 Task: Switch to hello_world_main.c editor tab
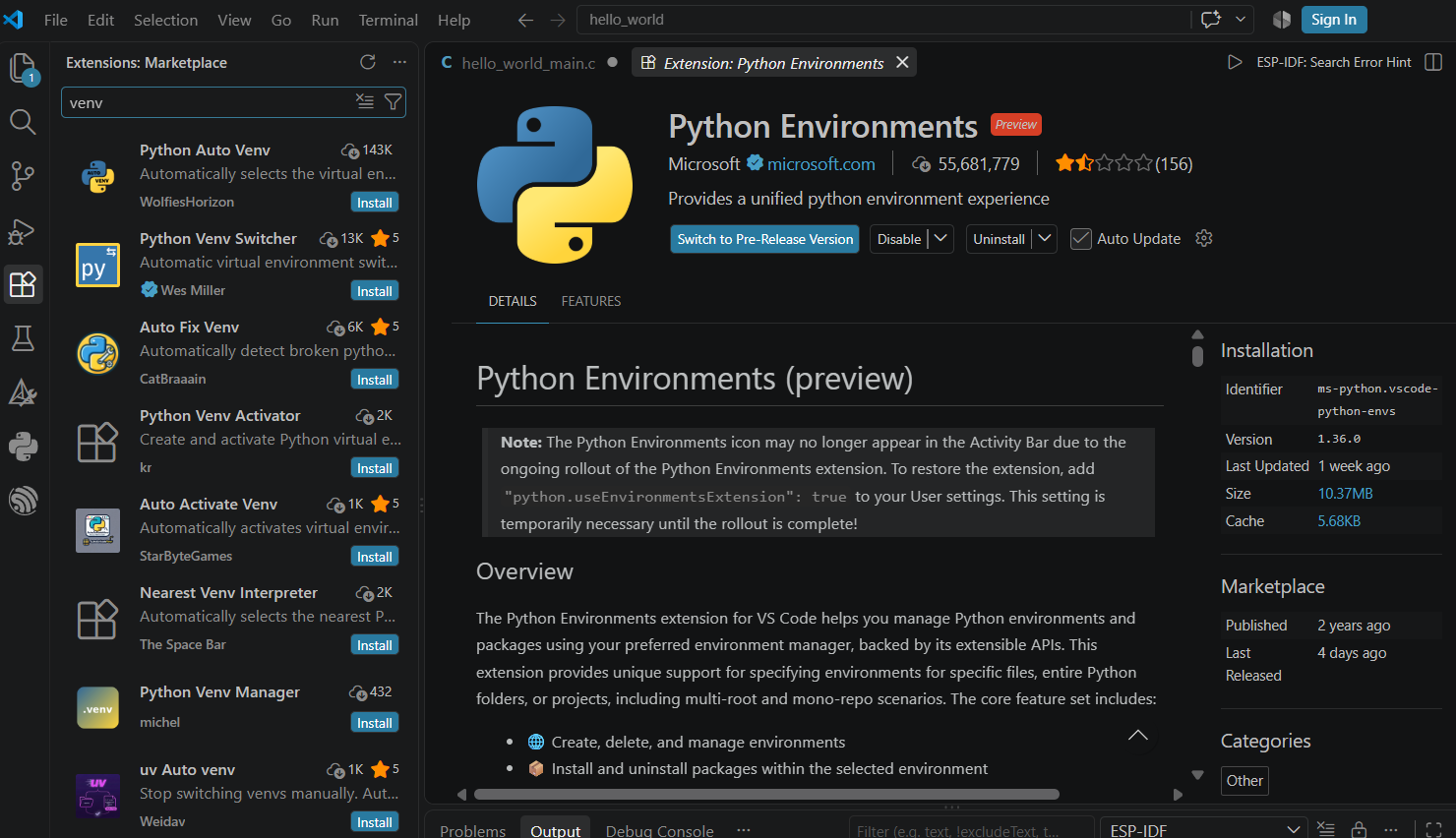click(528, 63)
